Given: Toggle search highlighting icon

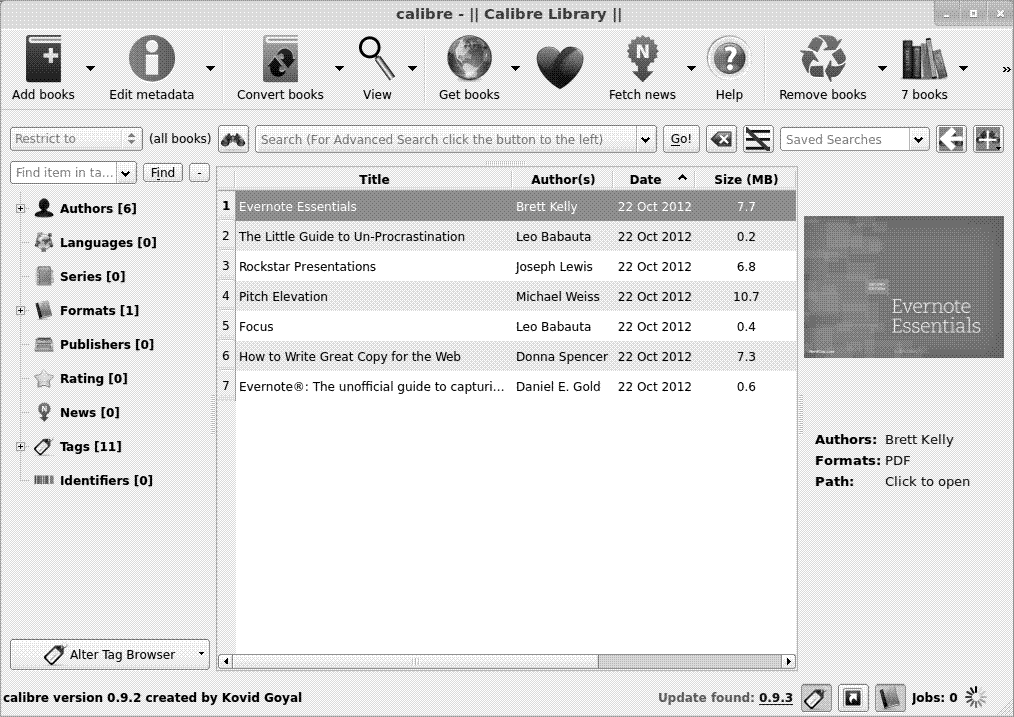Looking at the screenshot, I should coord(758,139).
